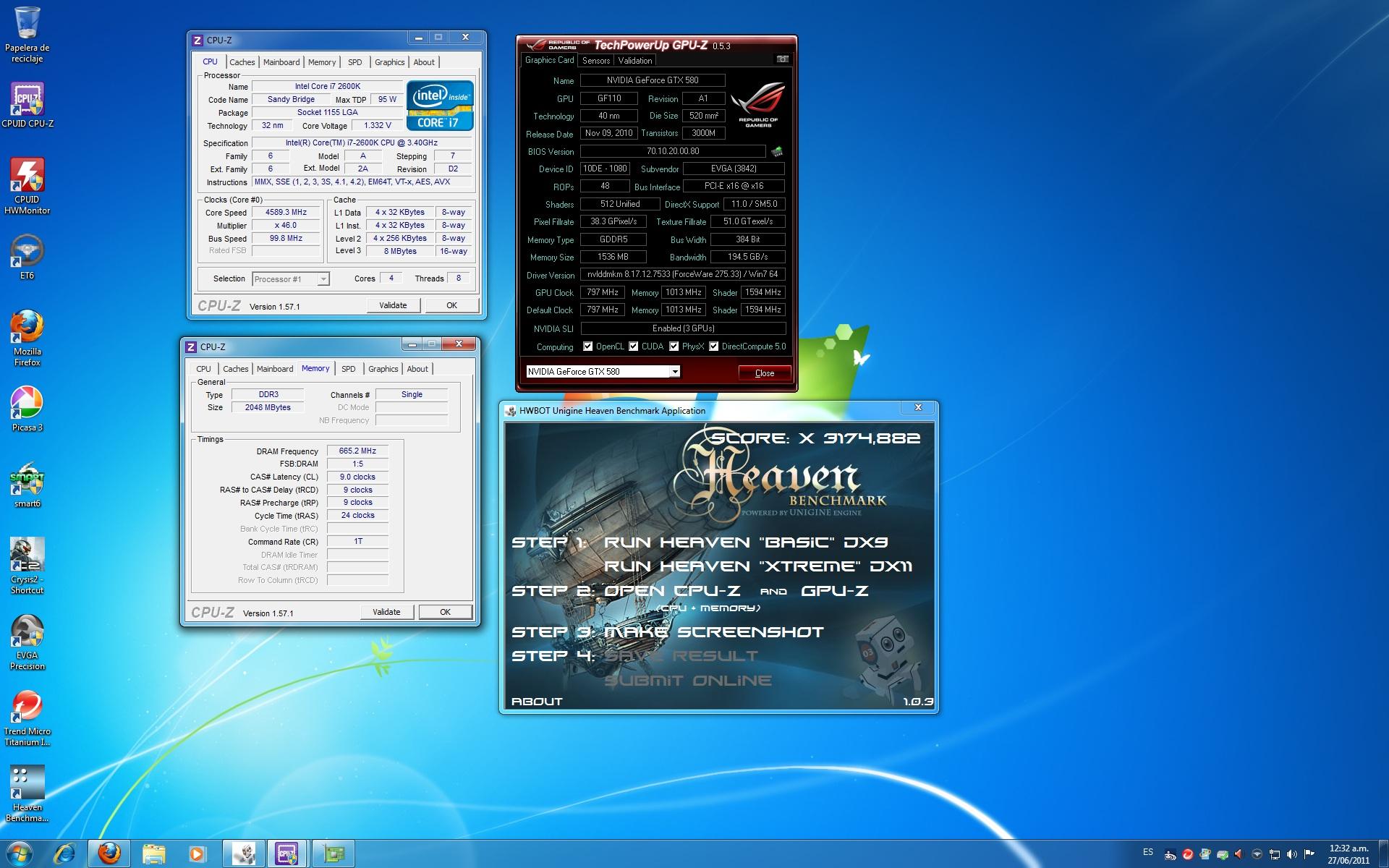Open About tab in upper CPU-Z window

point(424,62)
